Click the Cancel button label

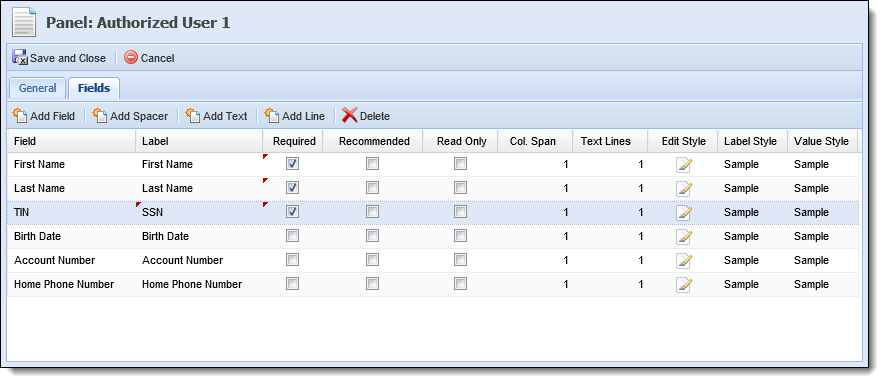tap(157, 58)
